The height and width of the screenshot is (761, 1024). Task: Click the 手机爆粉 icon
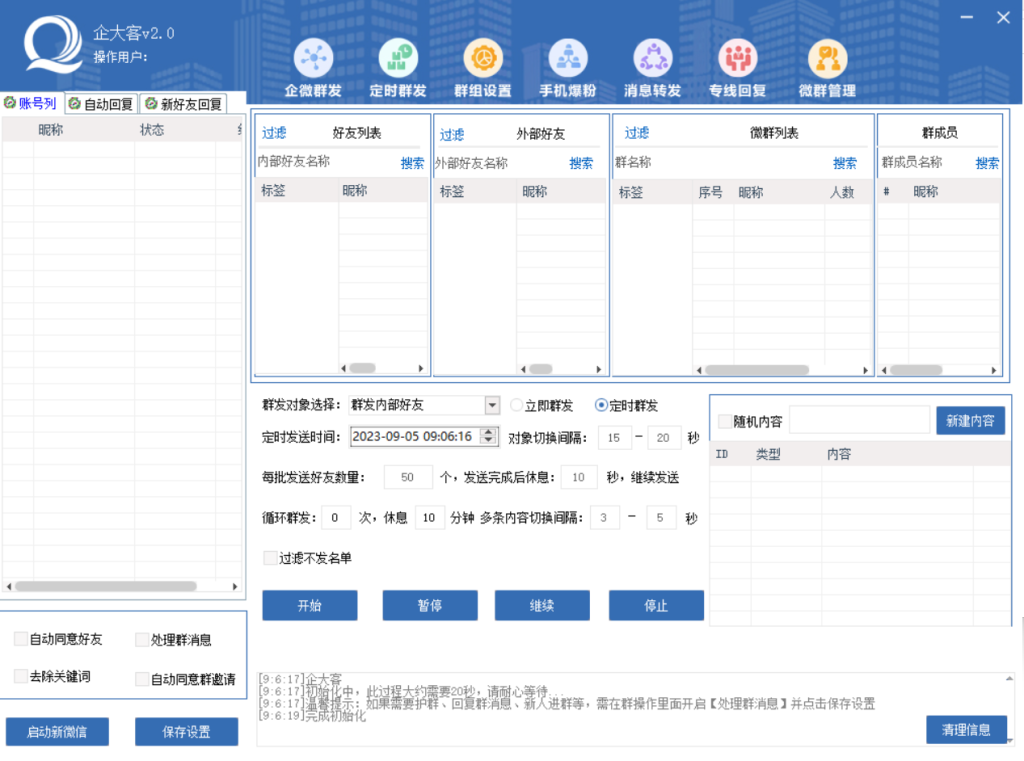[568, 59]
